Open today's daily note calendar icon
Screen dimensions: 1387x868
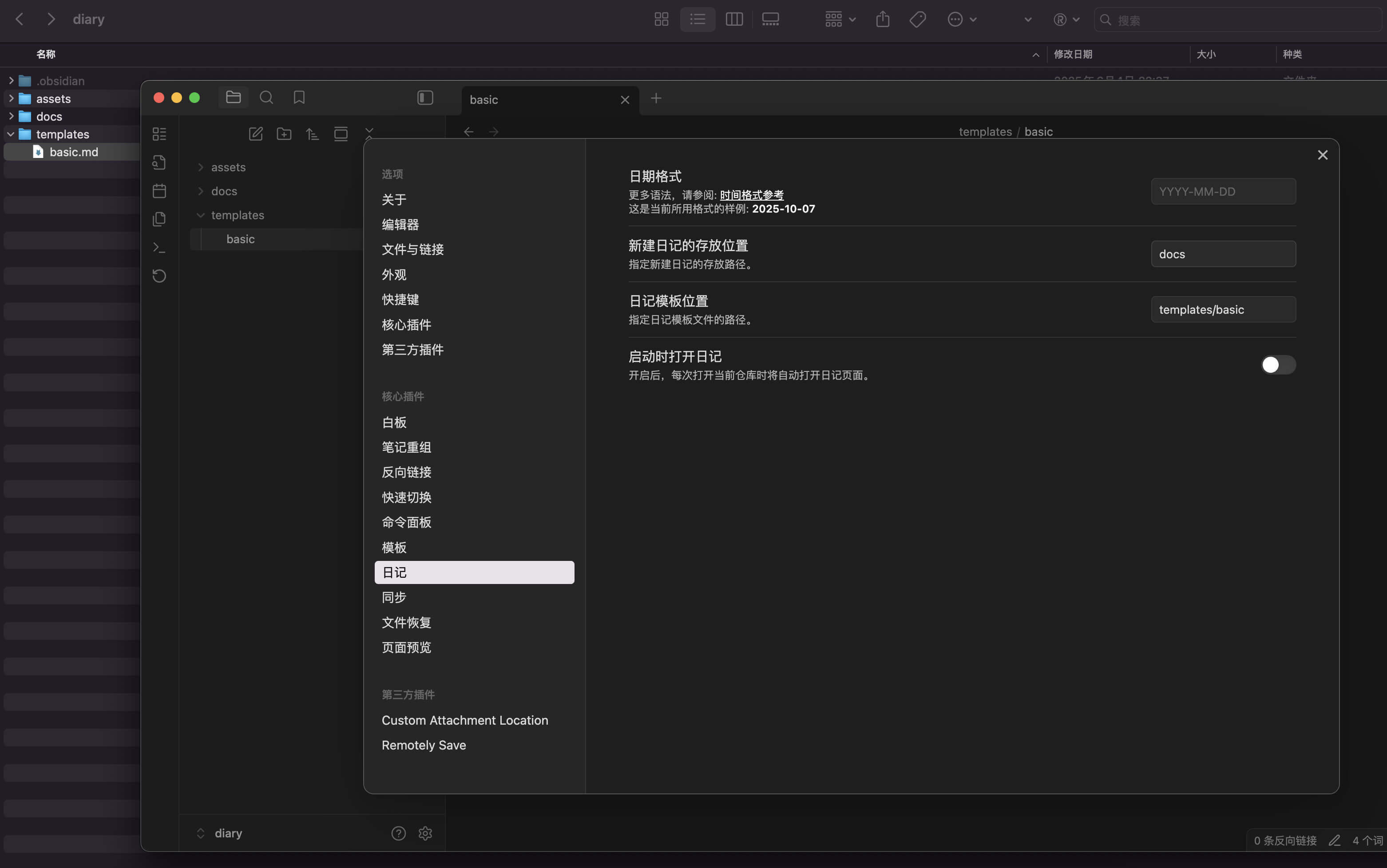coord(159,190)
